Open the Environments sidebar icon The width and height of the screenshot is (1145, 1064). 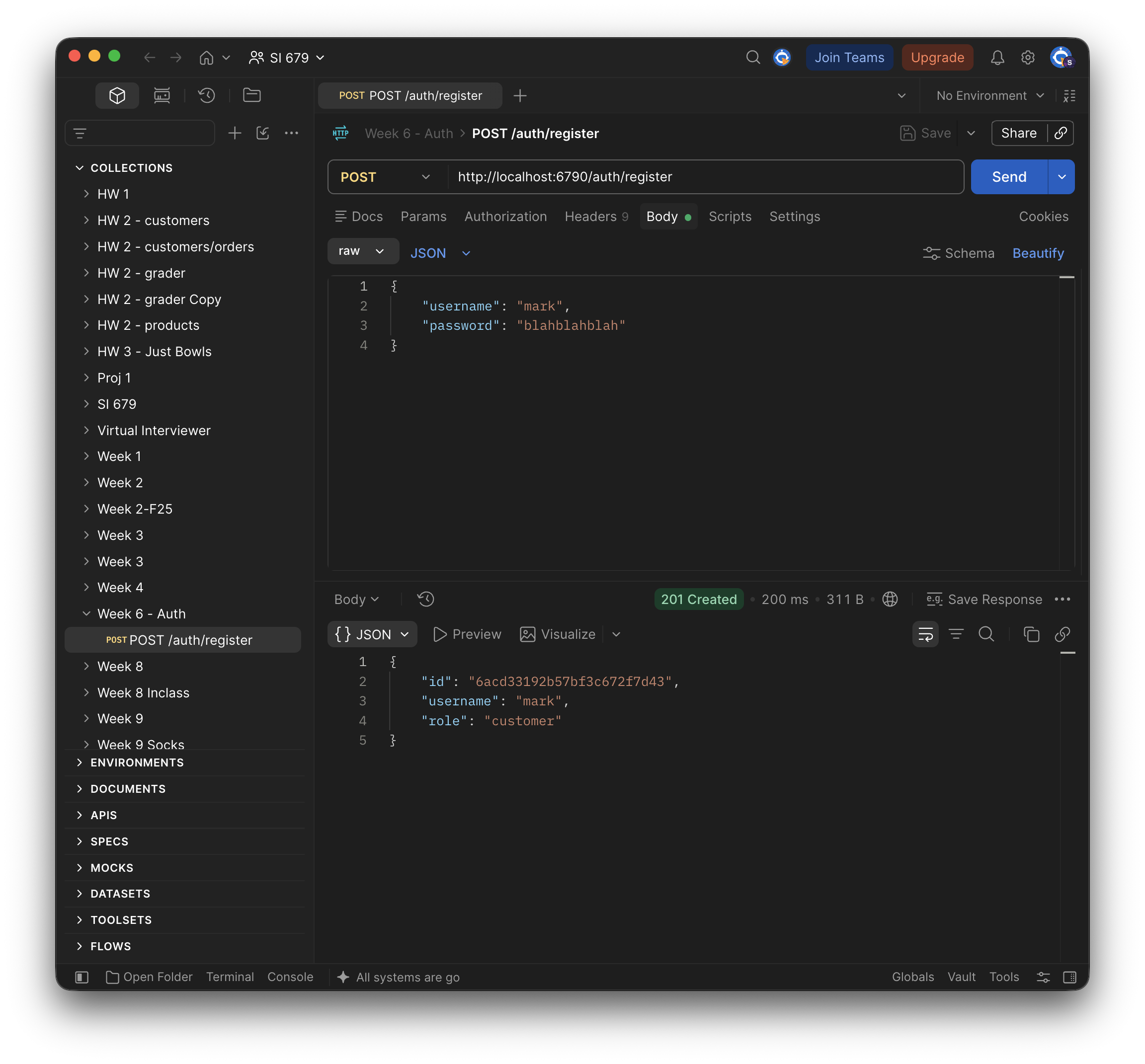162,95
